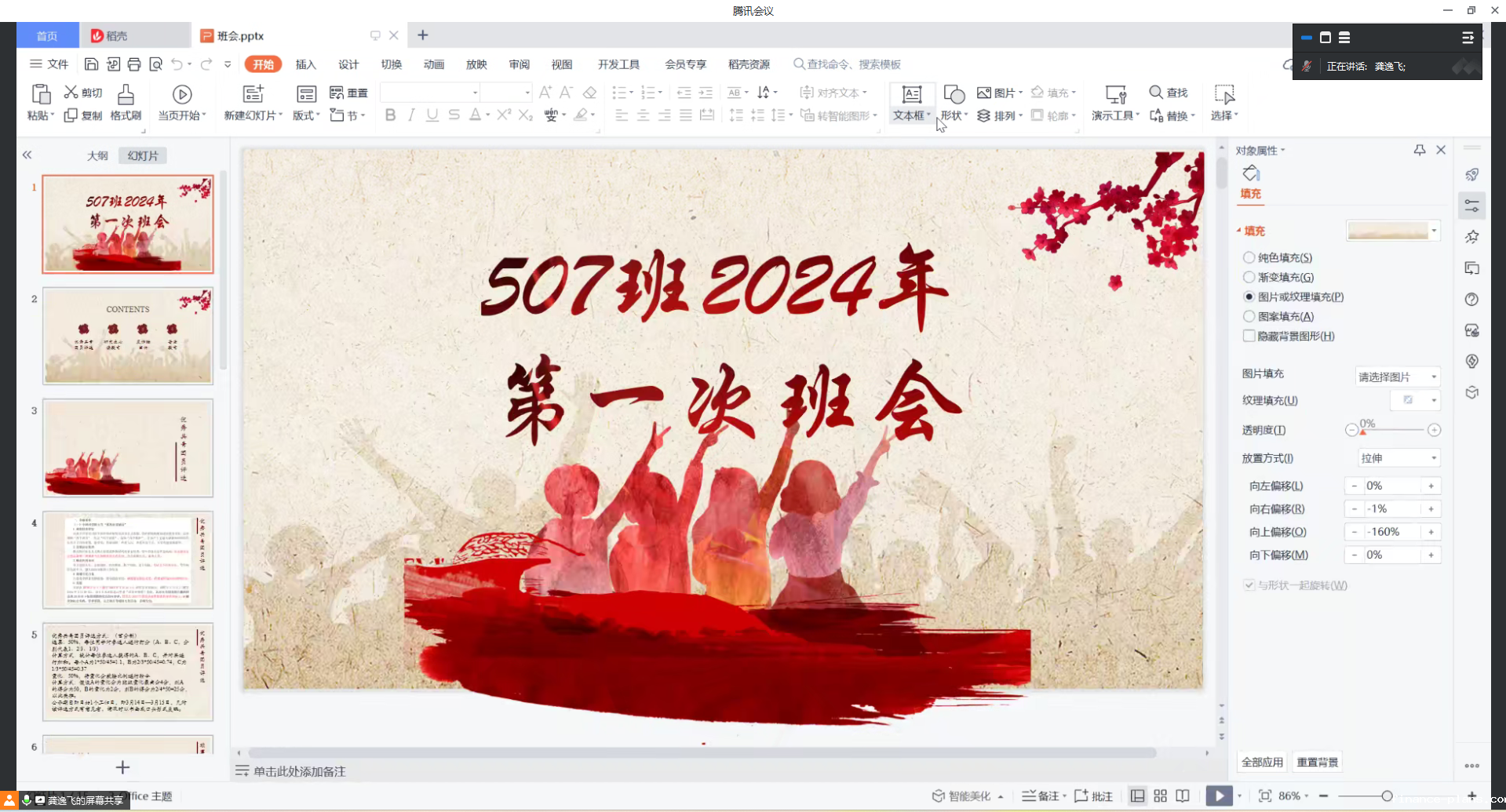The width and height of the screenshot is (1506, 812).
Task: Switch to slide sorter grid view icon
Action: click(1160, 796)
